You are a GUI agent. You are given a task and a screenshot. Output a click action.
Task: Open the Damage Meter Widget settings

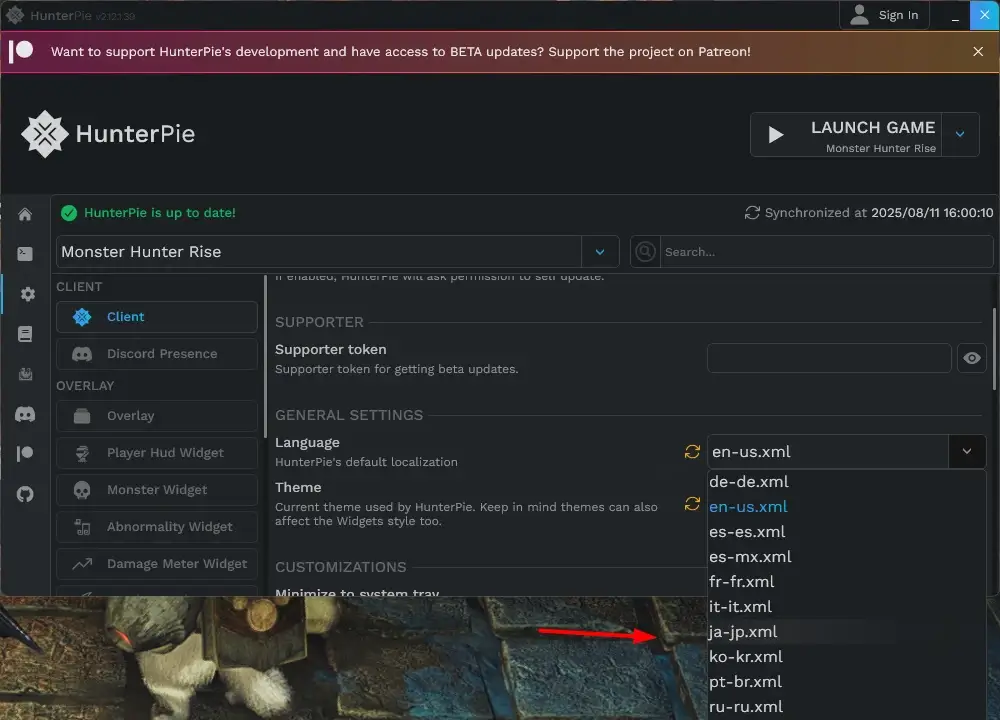pos(157,564)
